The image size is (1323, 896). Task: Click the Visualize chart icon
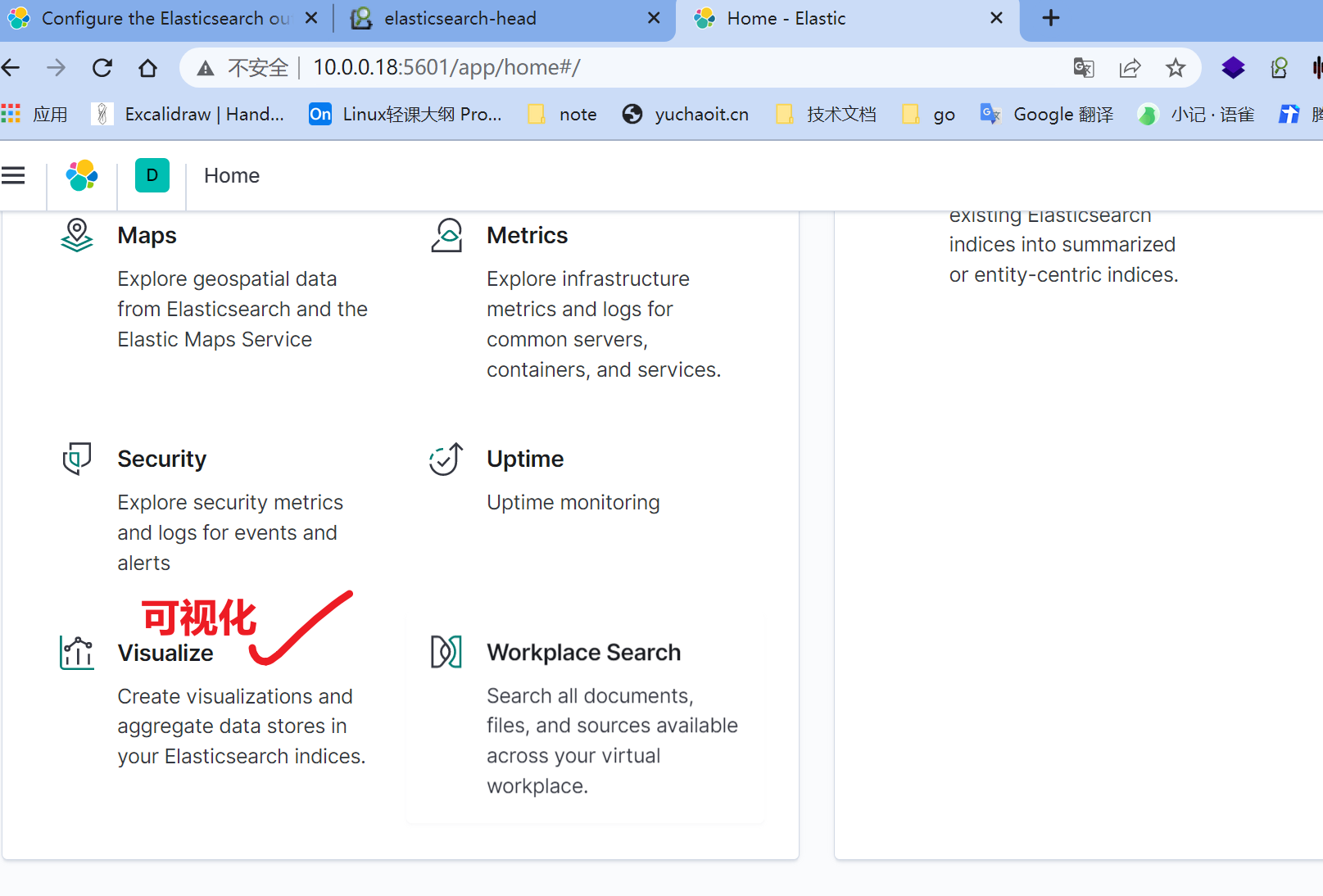[x=77, y=653]
